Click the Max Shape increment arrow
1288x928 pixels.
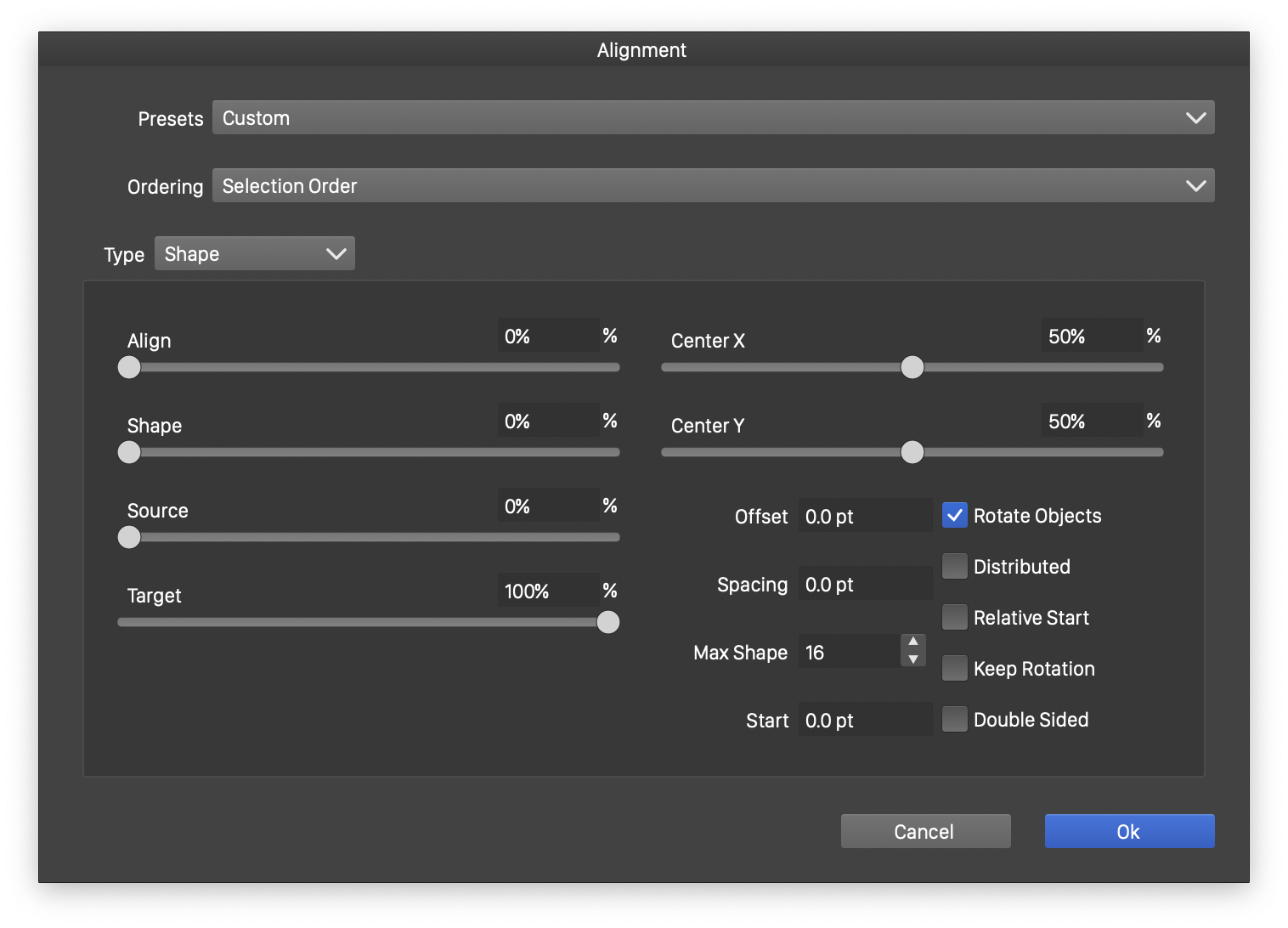[x=913, y=642]
